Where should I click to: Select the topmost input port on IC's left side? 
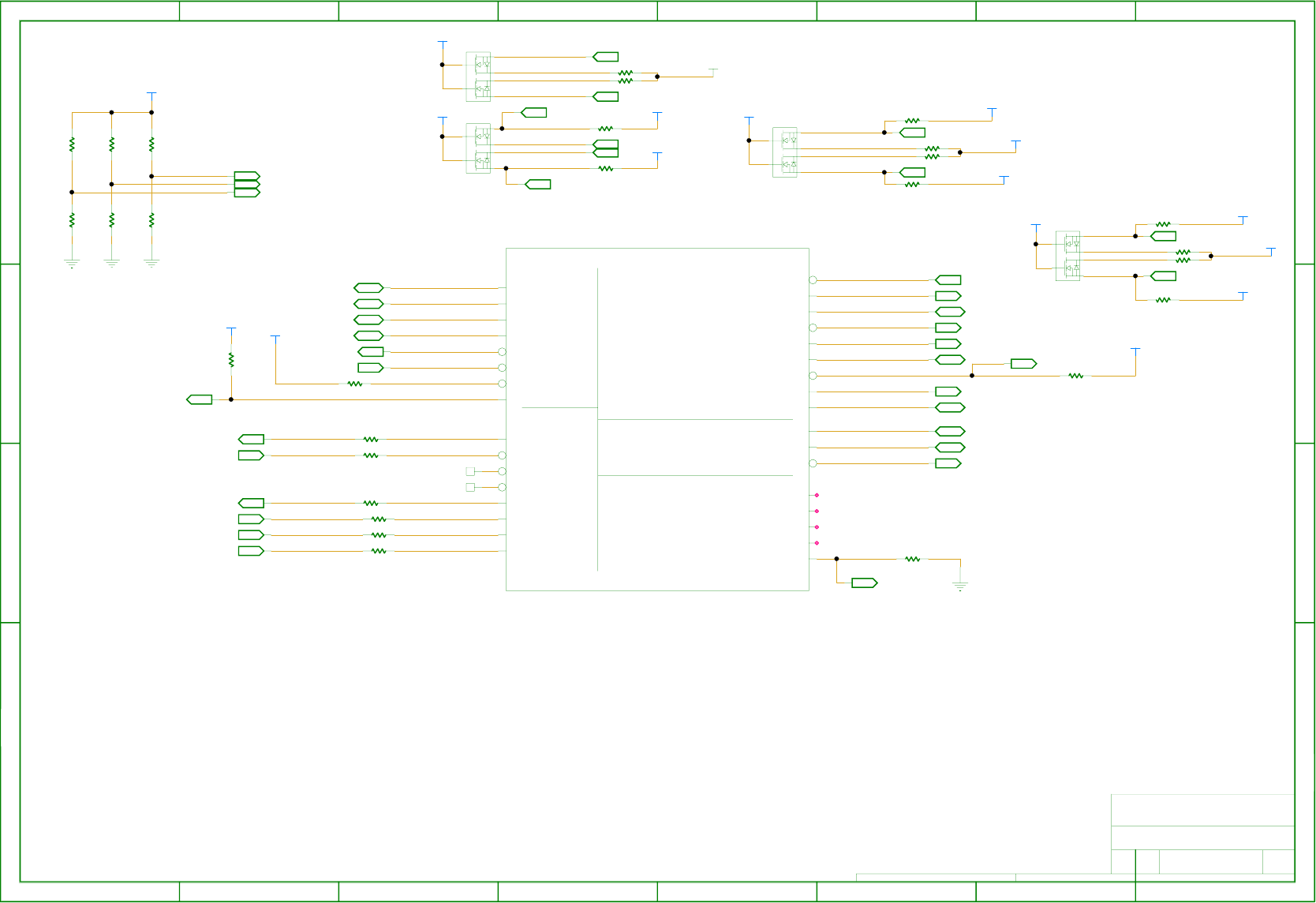tap(368, 288)
